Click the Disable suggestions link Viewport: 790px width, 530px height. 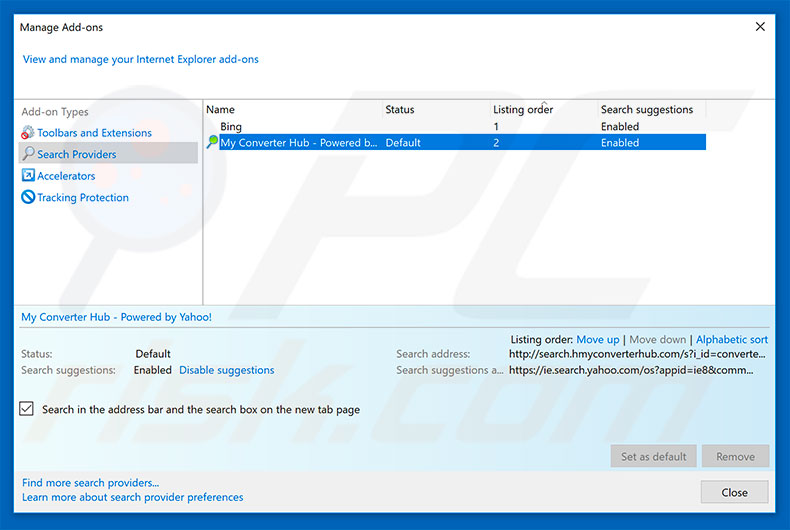click(227, 370)
